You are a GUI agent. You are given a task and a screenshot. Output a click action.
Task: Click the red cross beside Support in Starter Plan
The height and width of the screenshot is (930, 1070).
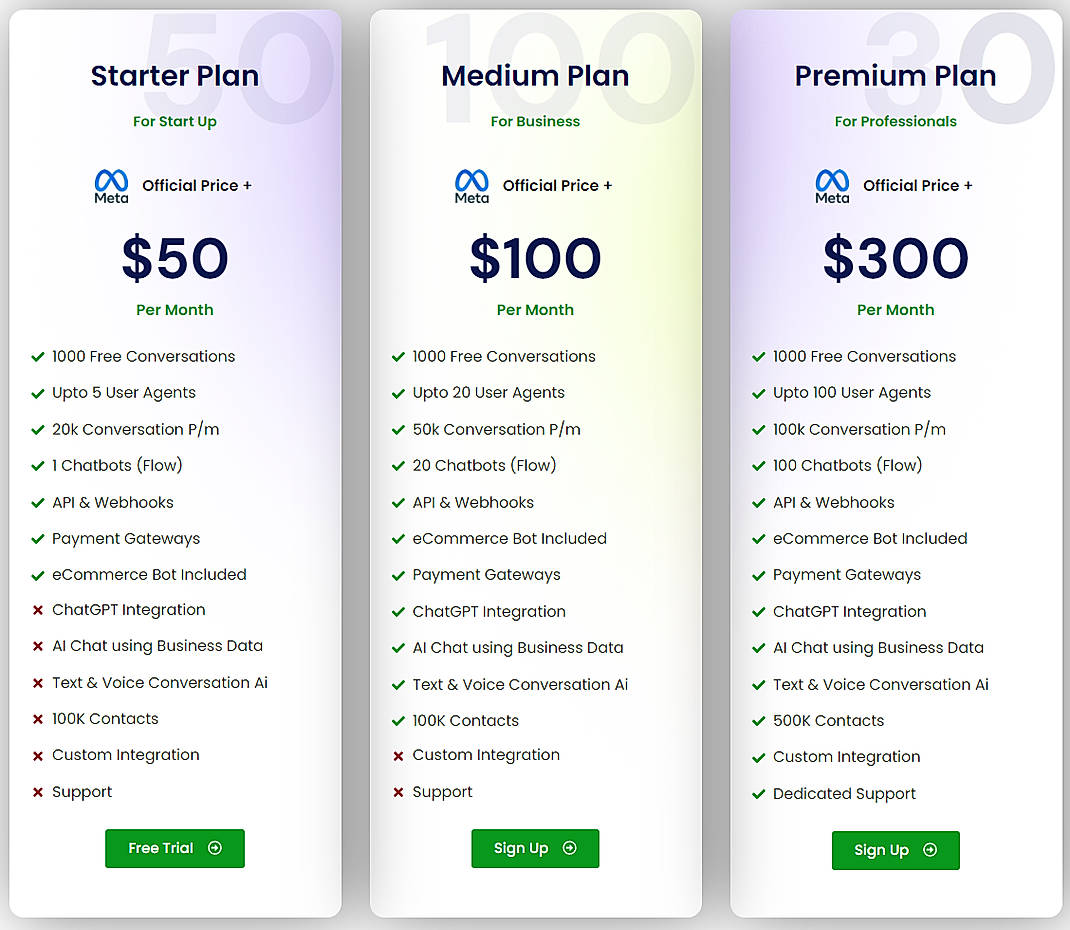(x=38, y=791)
